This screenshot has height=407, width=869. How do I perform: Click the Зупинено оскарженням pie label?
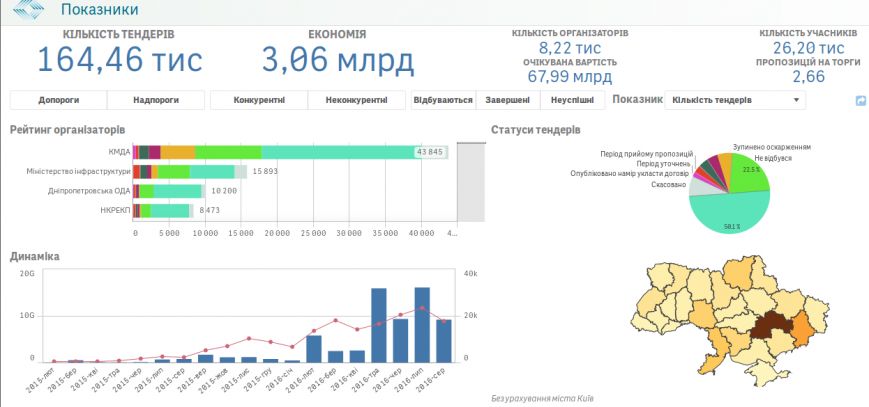(771, 147)
